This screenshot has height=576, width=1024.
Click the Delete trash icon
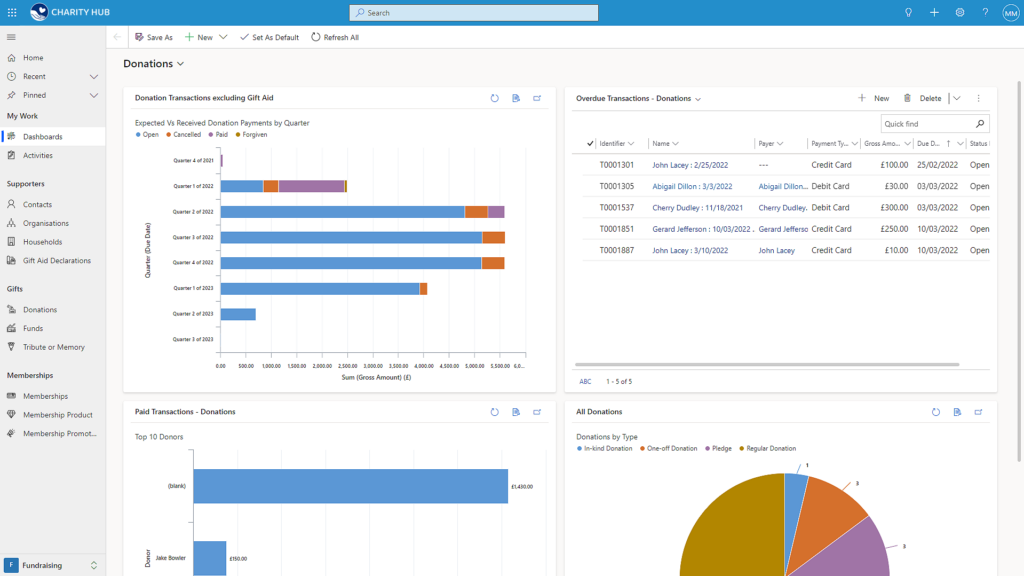(907, 98)
